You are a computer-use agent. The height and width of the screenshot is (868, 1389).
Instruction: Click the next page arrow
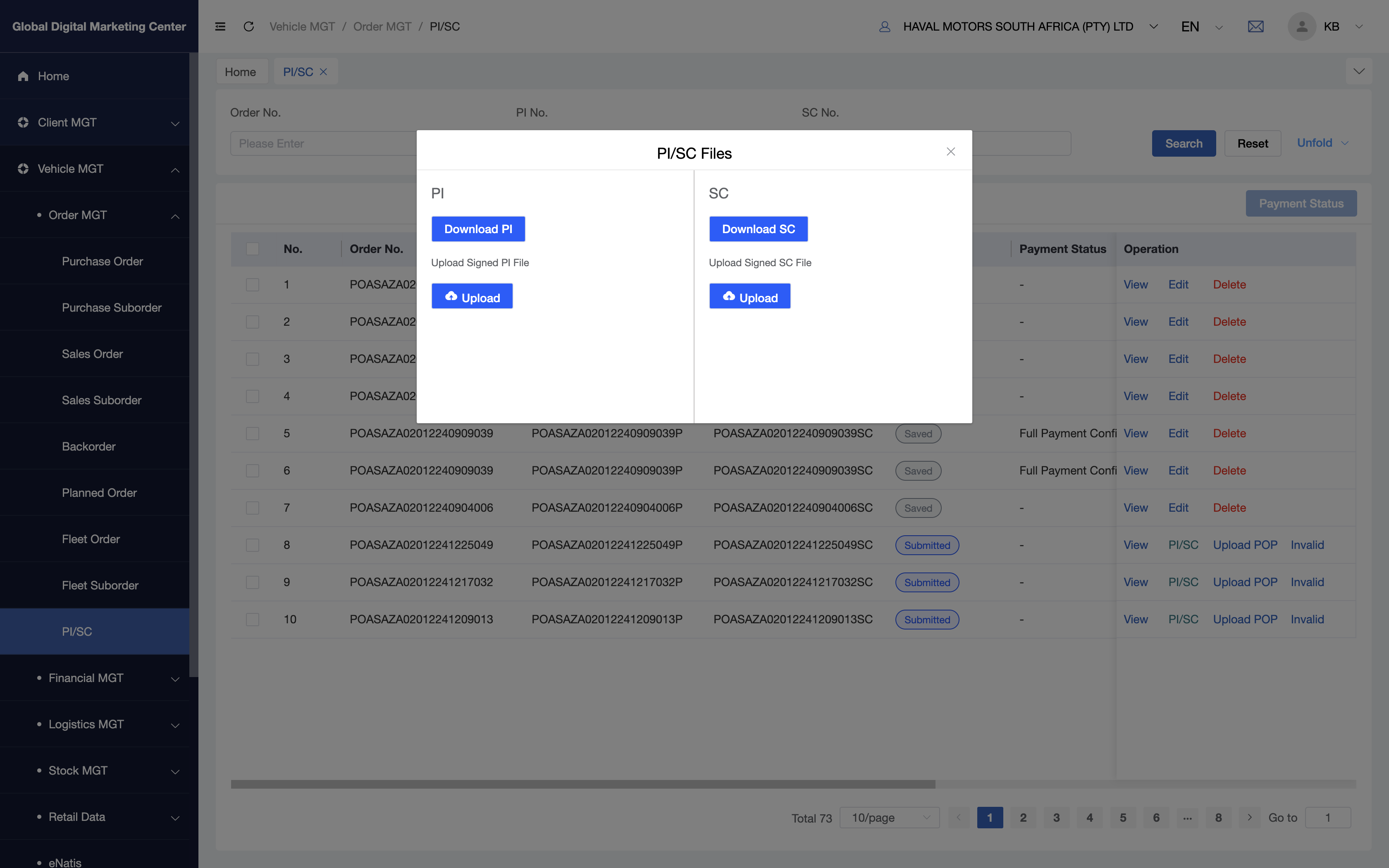click(x=1250, y=818)
